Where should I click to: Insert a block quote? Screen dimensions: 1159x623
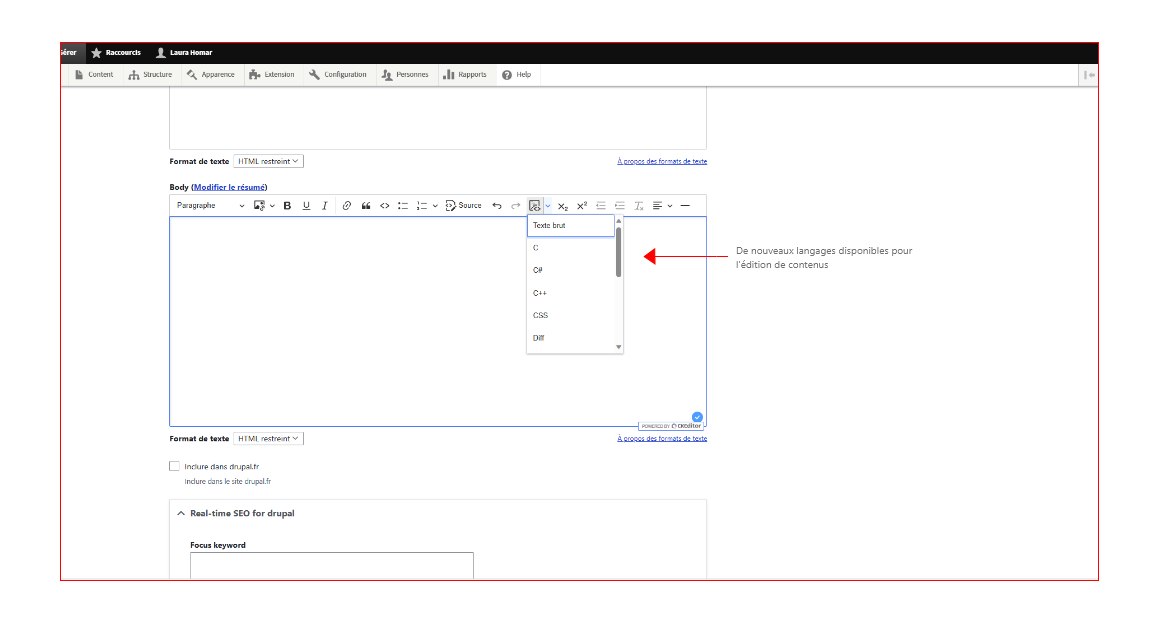pyautogui.click(x=366, y=206)
